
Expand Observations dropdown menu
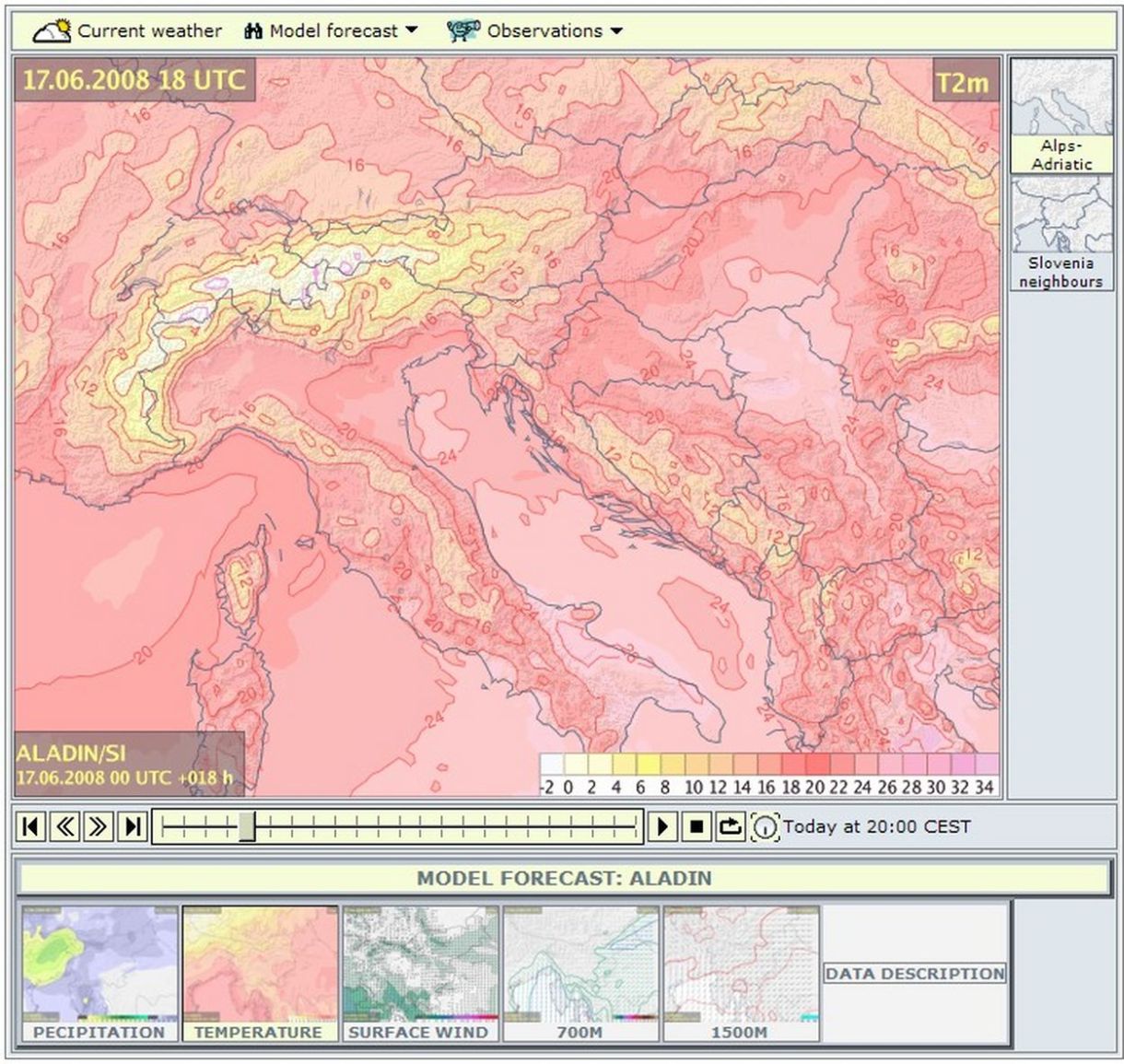point(535,30)
